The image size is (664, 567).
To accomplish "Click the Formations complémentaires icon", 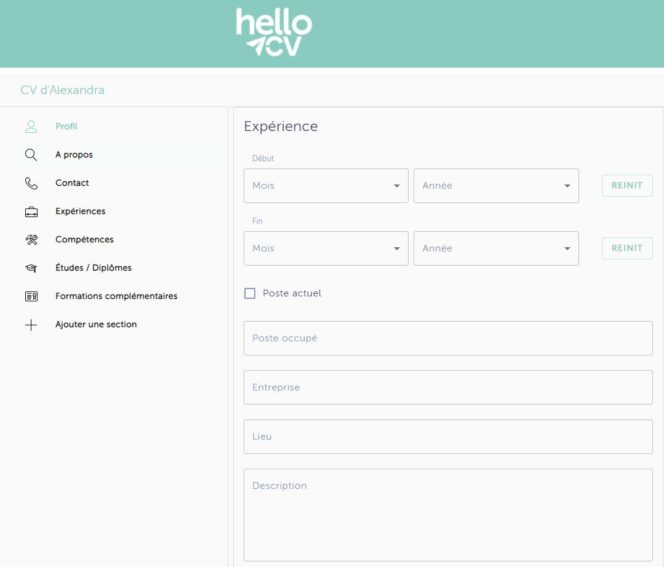I will pyautogui.click(x=31, y=296).
